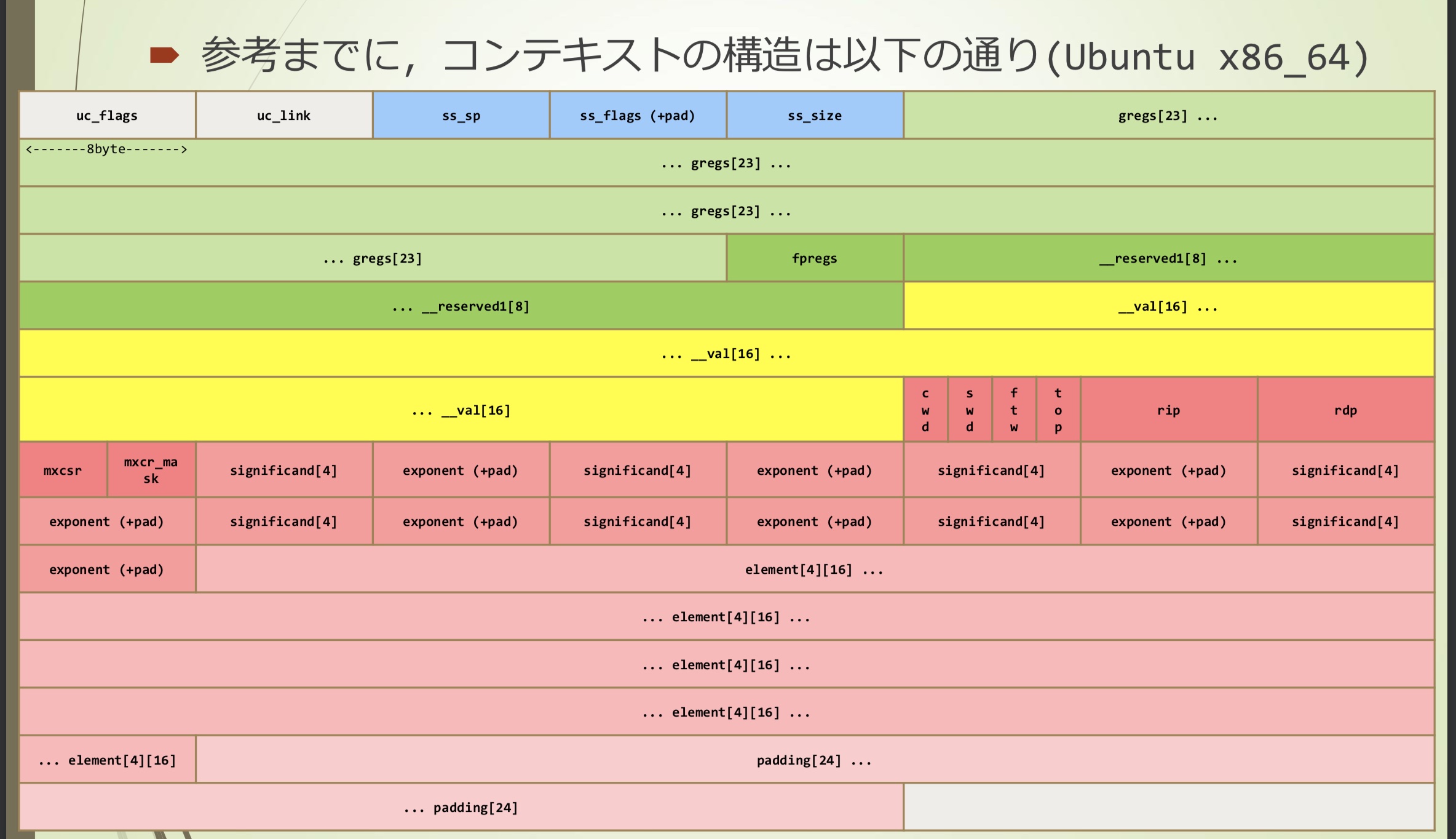
Task: Click the fpregs green cell
Action: (815, 258)
